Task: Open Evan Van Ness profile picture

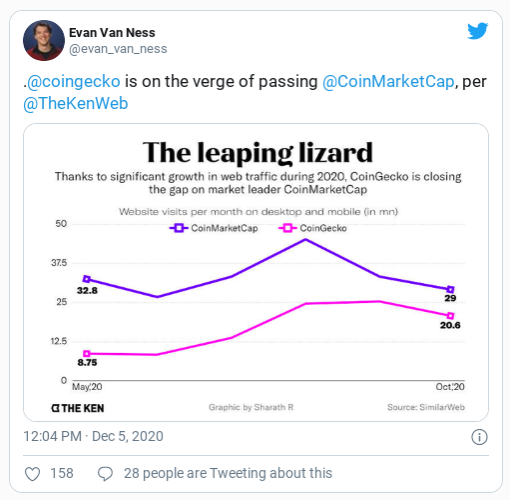Action: (44, 40)
